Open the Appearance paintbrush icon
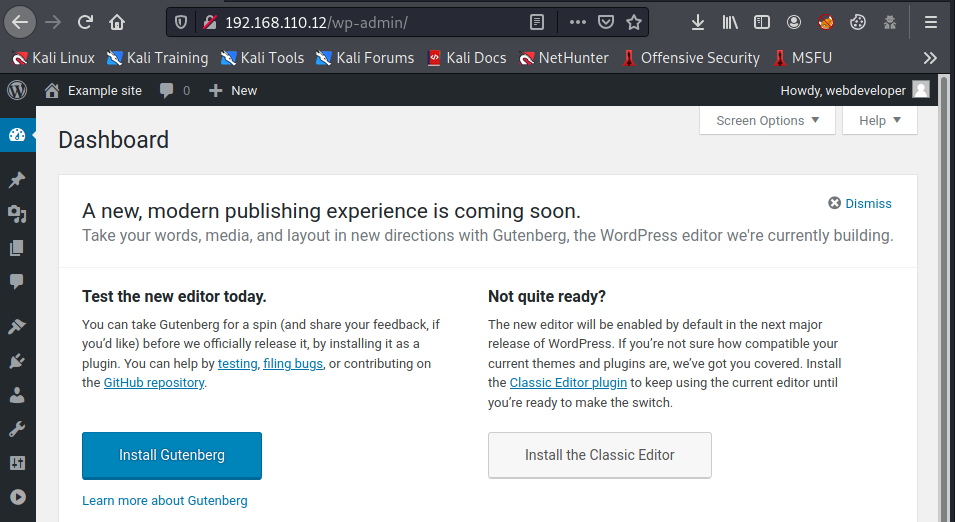The width and height of the screenshot is (955, 522). (17, 326)
